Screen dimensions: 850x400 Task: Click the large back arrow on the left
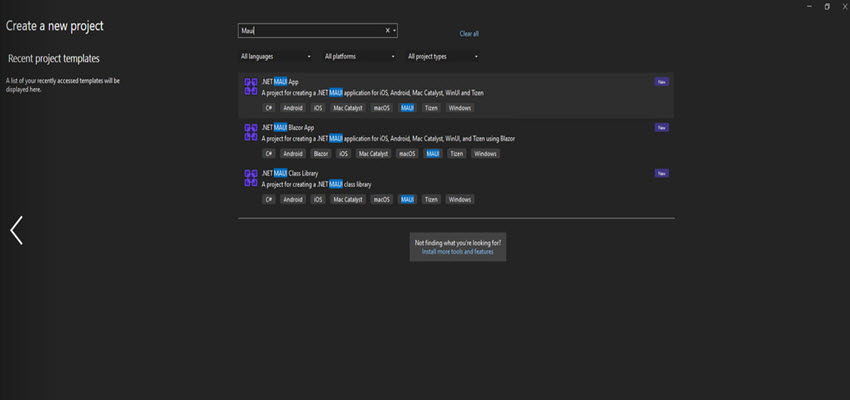tap(16, 231)
